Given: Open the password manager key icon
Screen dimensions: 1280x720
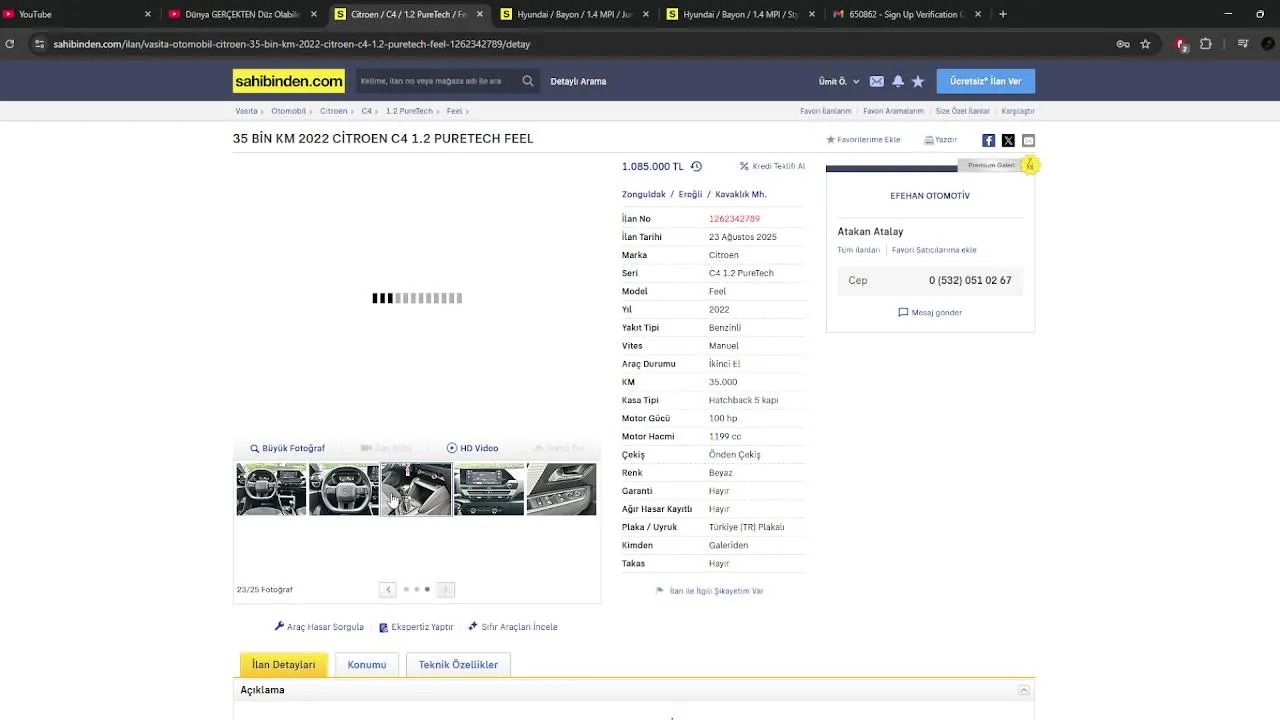Looking at the screenshot, I should 1123,44.
